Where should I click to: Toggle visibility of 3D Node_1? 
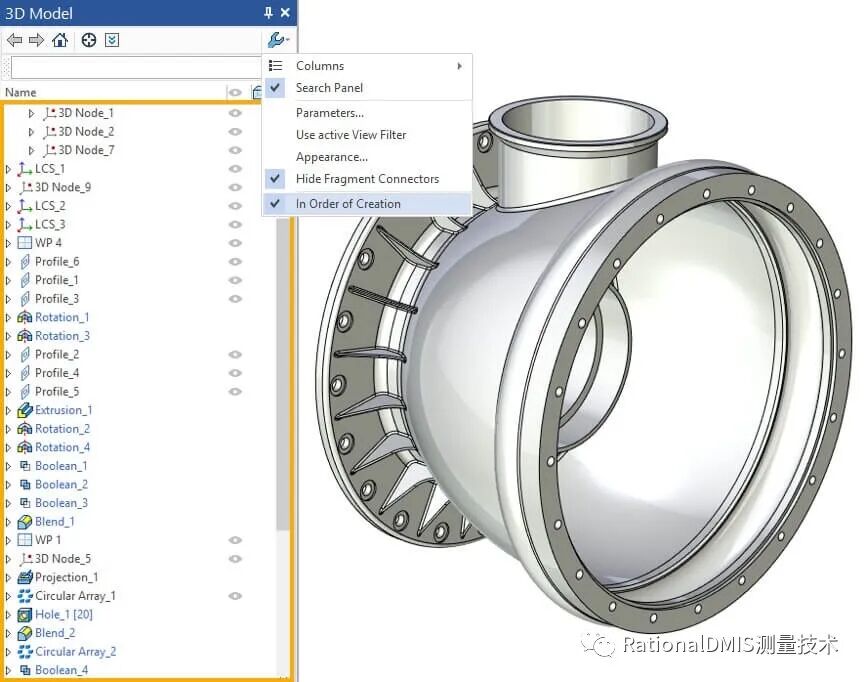[235, 113]
